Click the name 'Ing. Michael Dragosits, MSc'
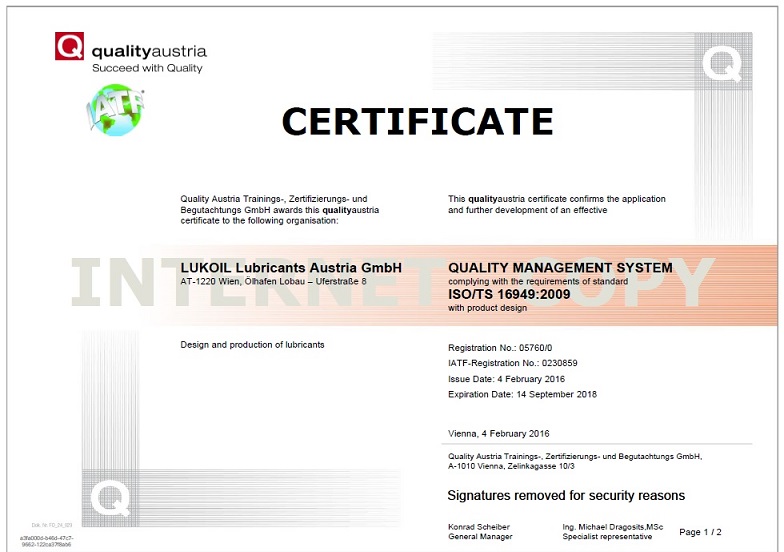This screenshot has height=552, width=784. pyautogui.click(x=612, y=527)
